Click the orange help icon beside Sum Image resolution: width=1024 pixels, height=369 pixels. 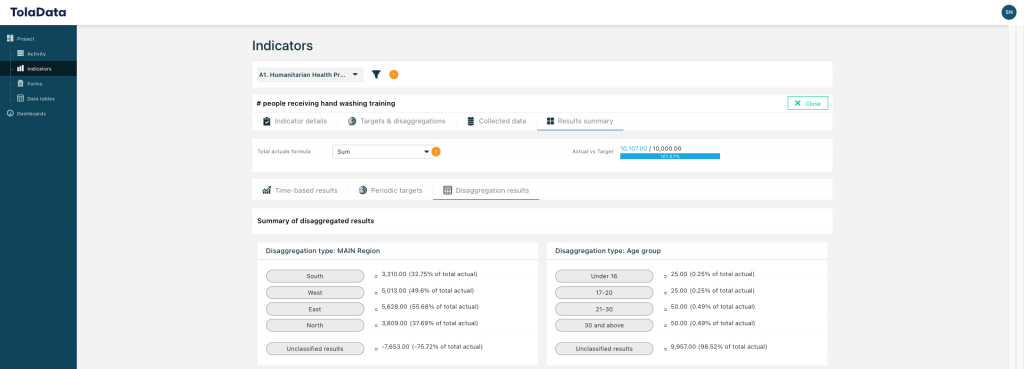click(436, 152)
